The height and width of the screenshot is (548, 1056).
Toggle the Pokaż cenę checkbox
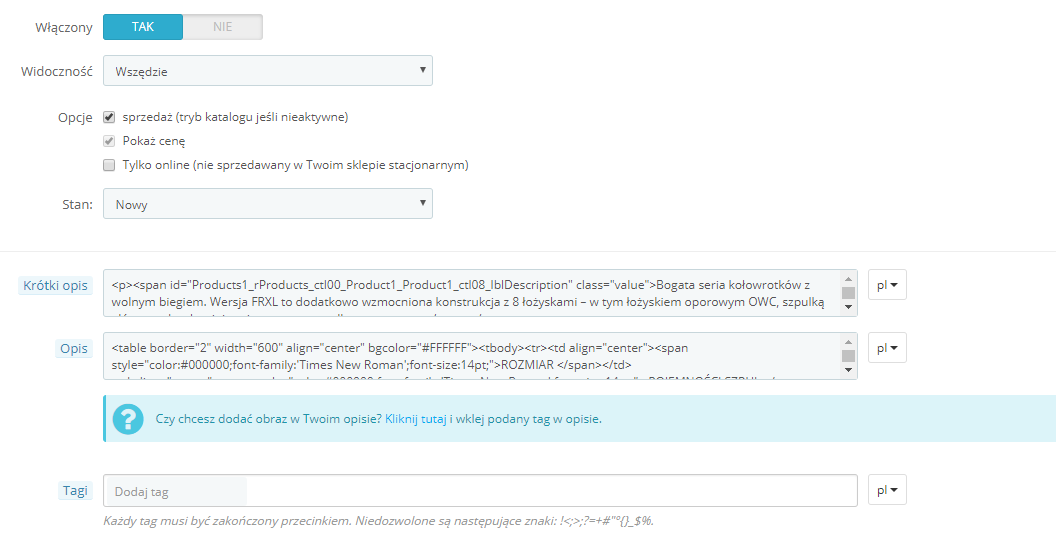tap(110, 141)
